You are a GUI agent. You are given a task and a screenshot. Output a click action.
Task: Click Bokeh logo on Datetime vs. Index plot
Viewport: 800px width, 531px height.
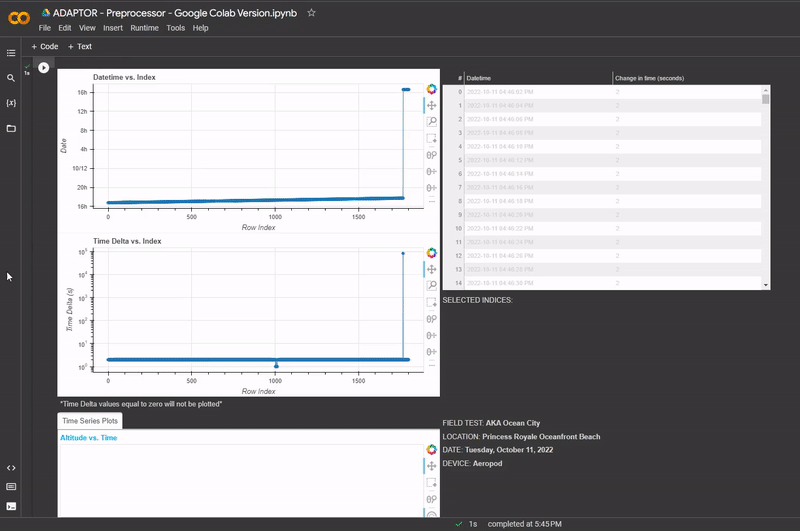(x=432, y=89)
